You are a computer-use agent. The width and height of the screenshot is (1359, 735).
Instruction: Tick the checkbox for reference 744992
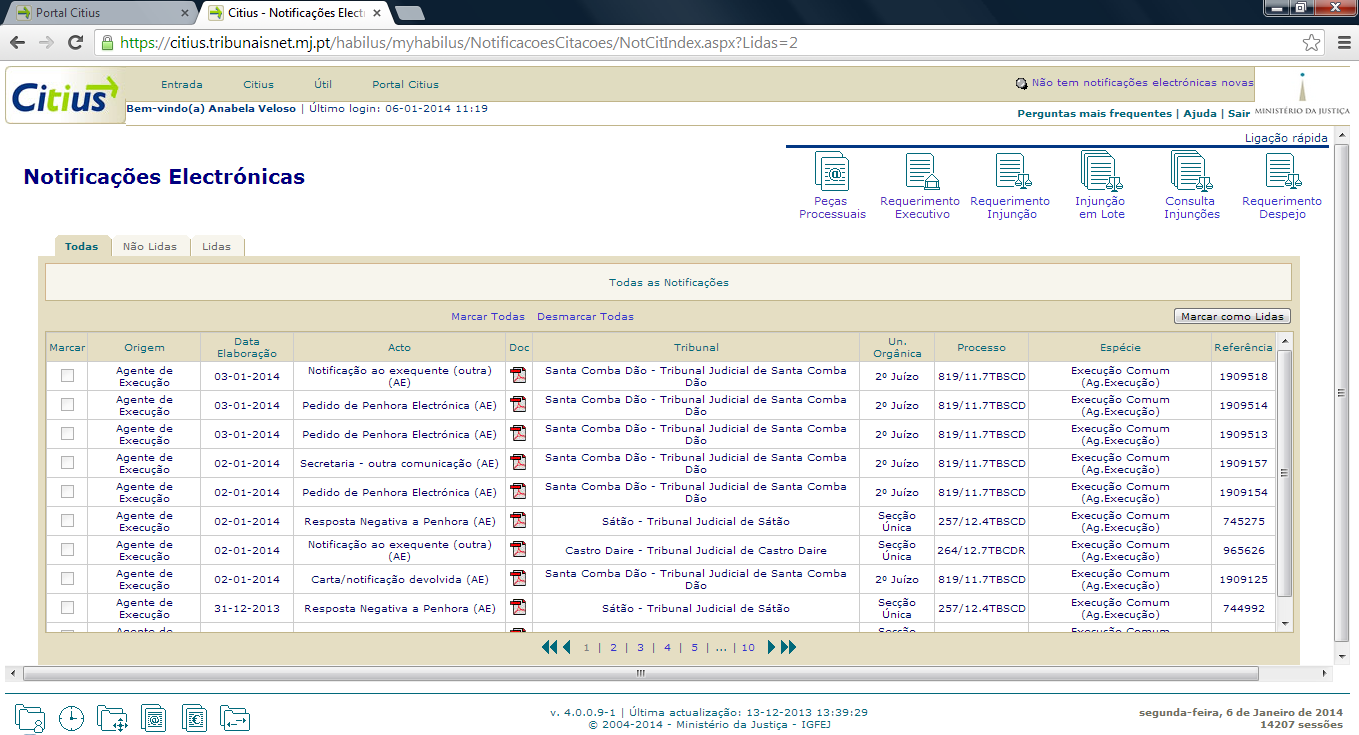pyautogui.click(x=67, y=608)
